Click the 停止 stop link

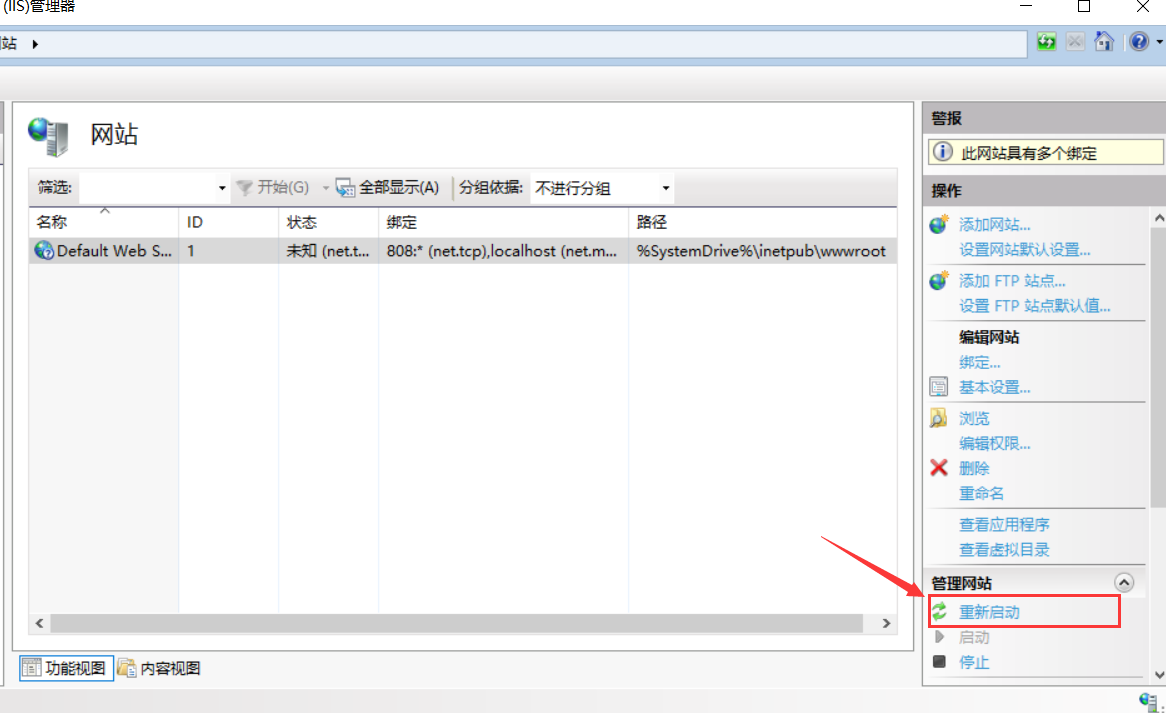[974, 662]
